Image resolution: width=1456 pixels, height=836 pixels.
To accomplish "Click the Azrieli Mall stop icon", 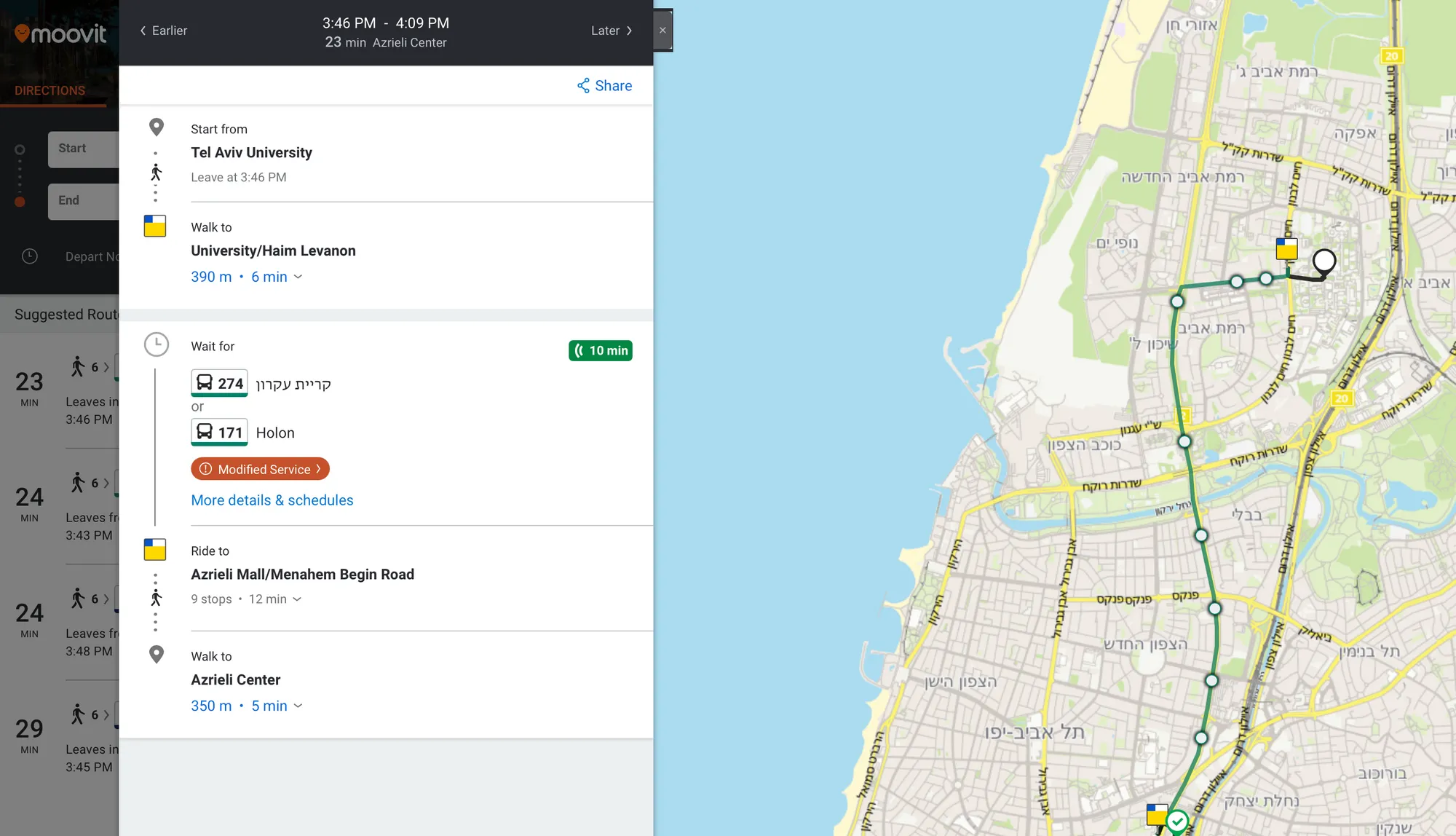I will tap(155, 550).
